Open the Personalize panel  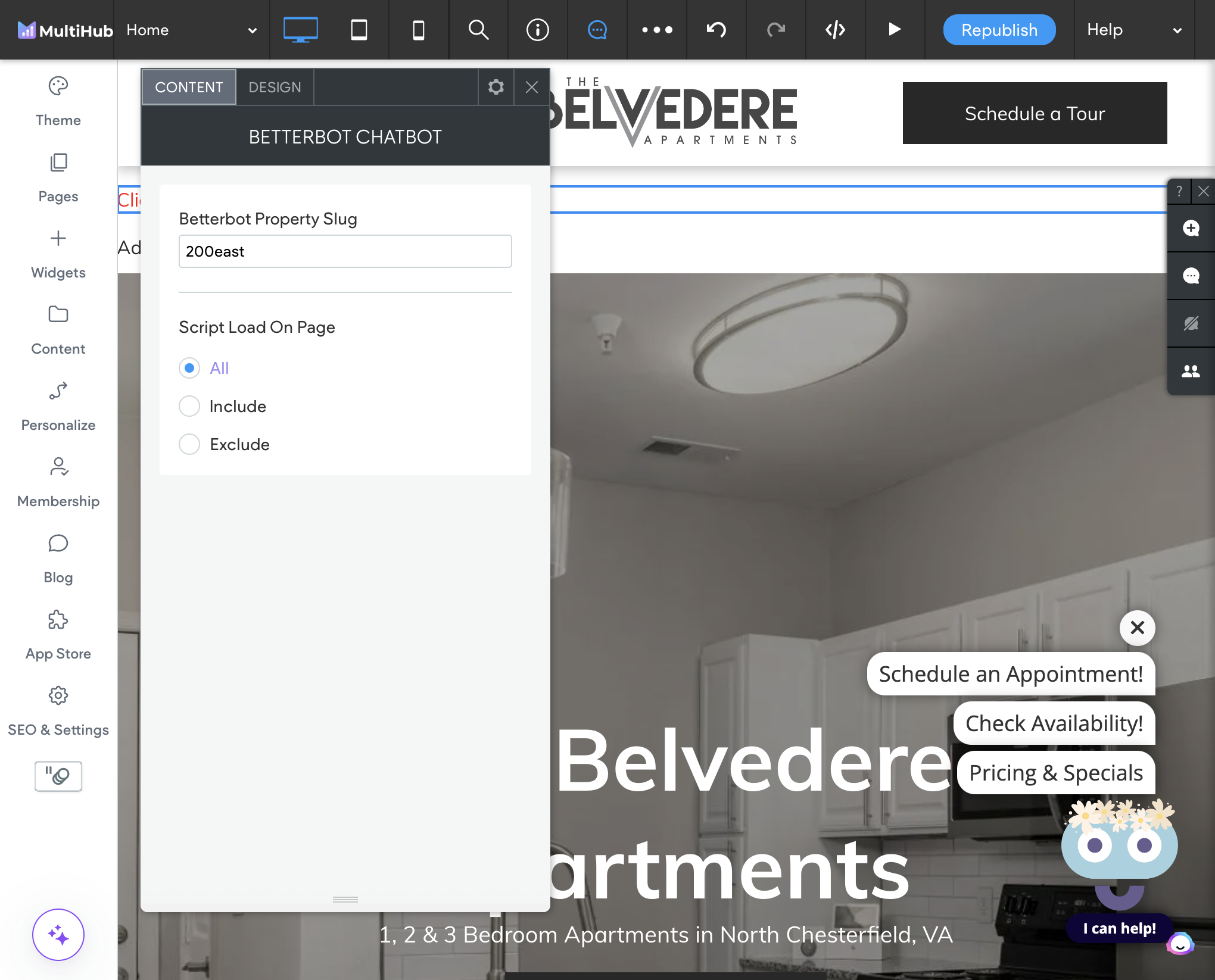point(58,407)
